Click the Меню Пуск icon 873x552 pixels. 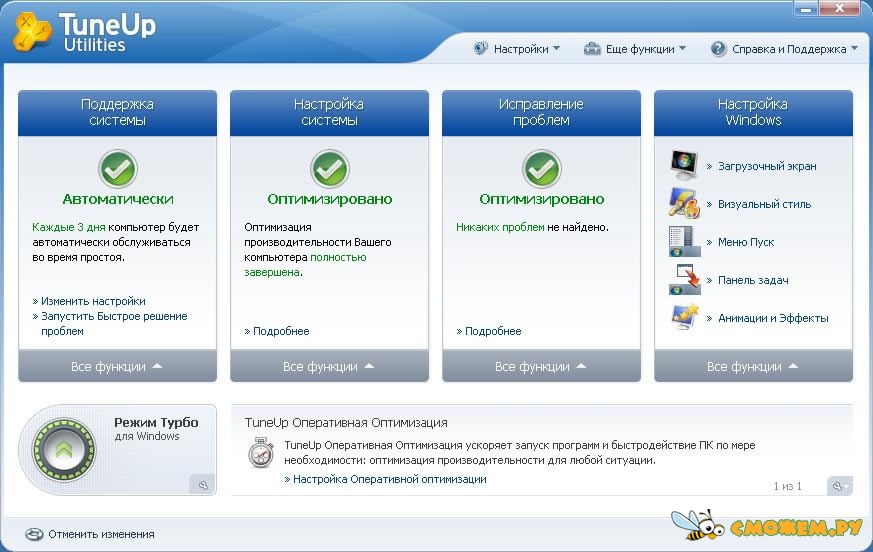tap(684, 241)
